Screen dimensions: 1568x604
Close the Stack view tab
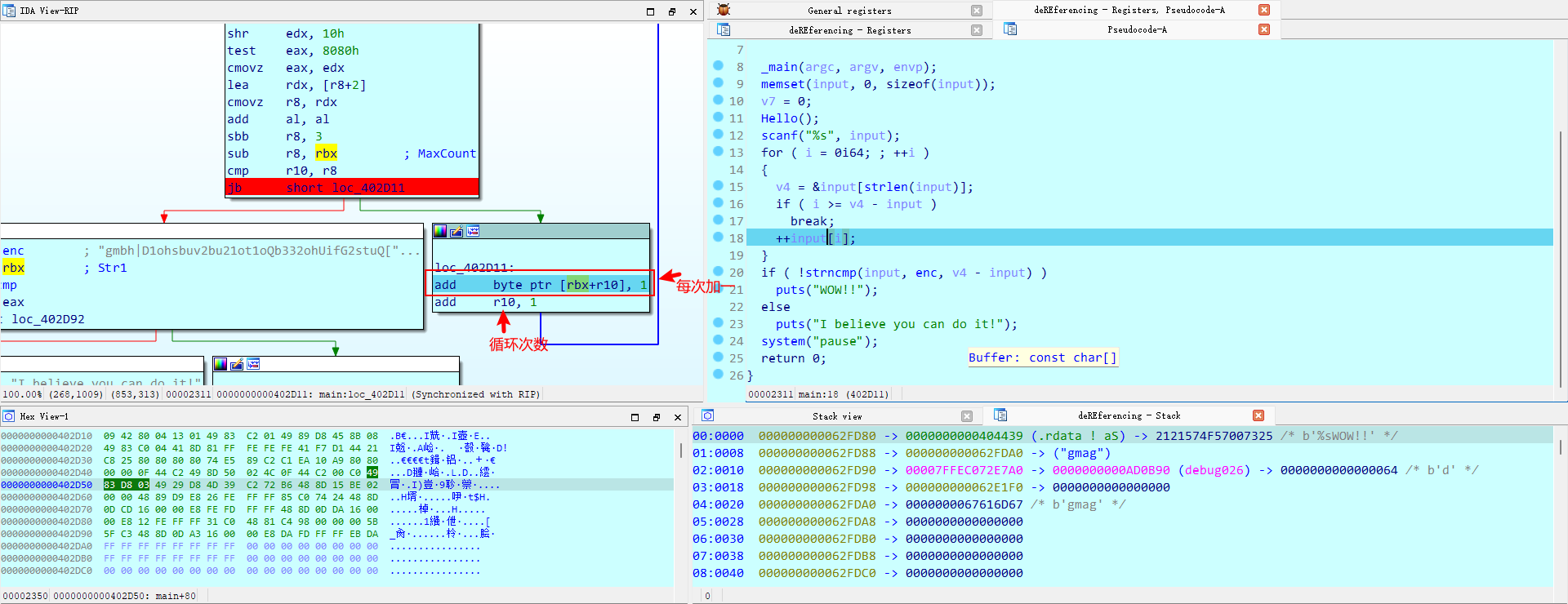[967, 416]
